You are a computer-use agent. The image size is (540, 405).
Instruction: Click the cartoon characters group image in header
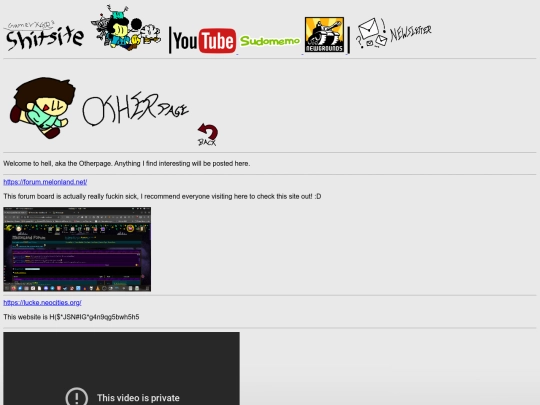point(126,28)
